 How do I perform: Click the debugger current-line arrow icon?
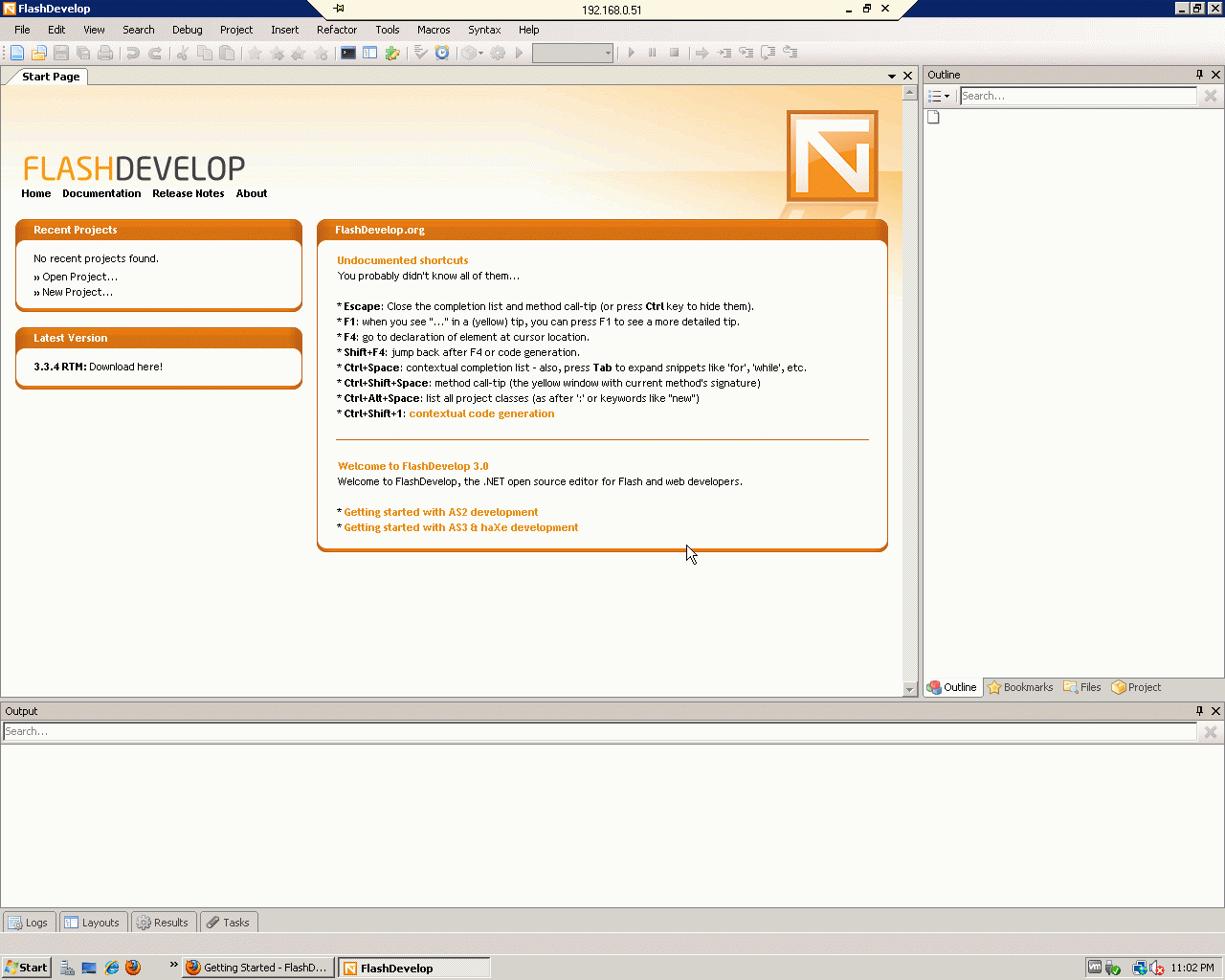click(702, 53)
